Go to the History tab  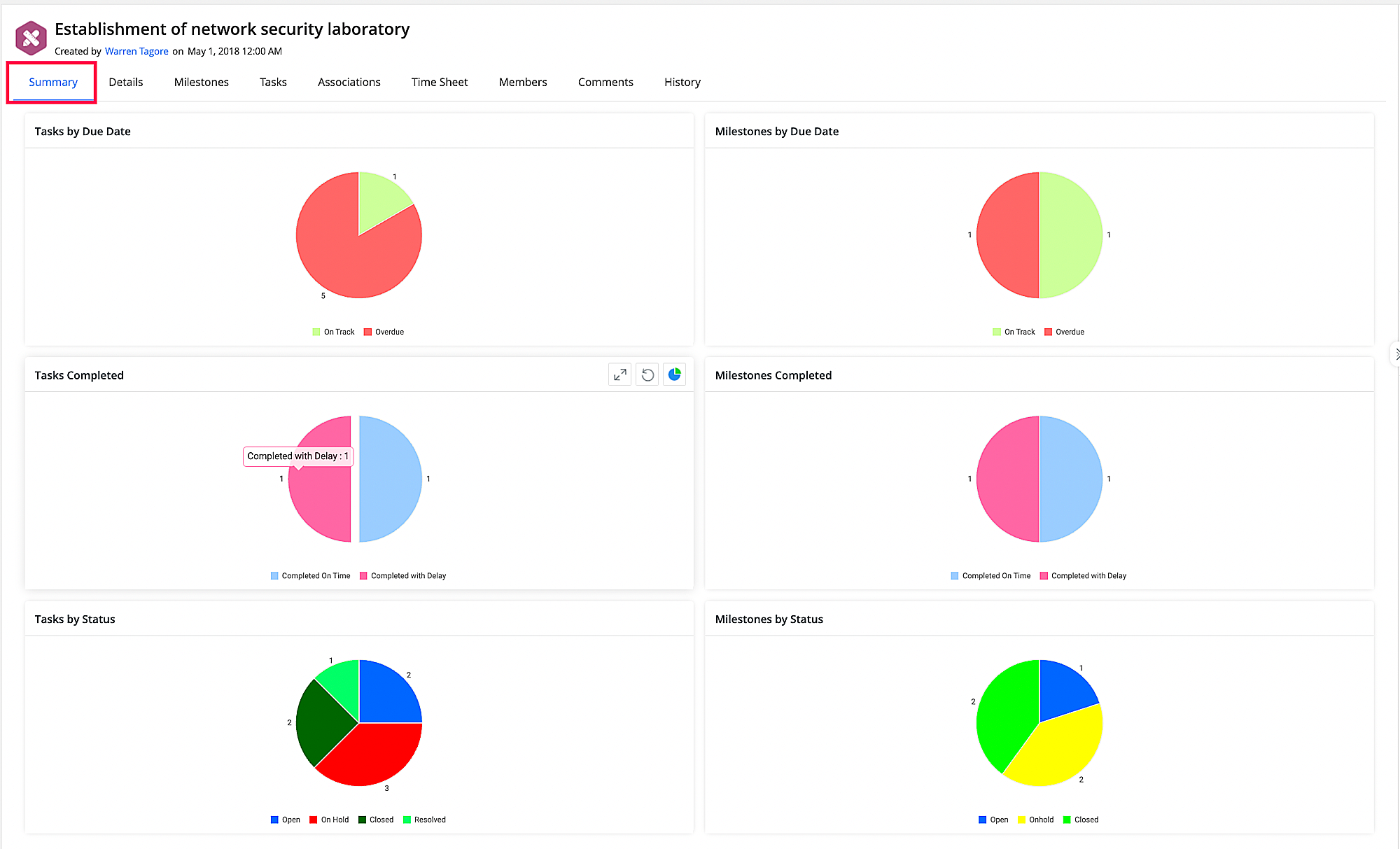pos(682,82)
